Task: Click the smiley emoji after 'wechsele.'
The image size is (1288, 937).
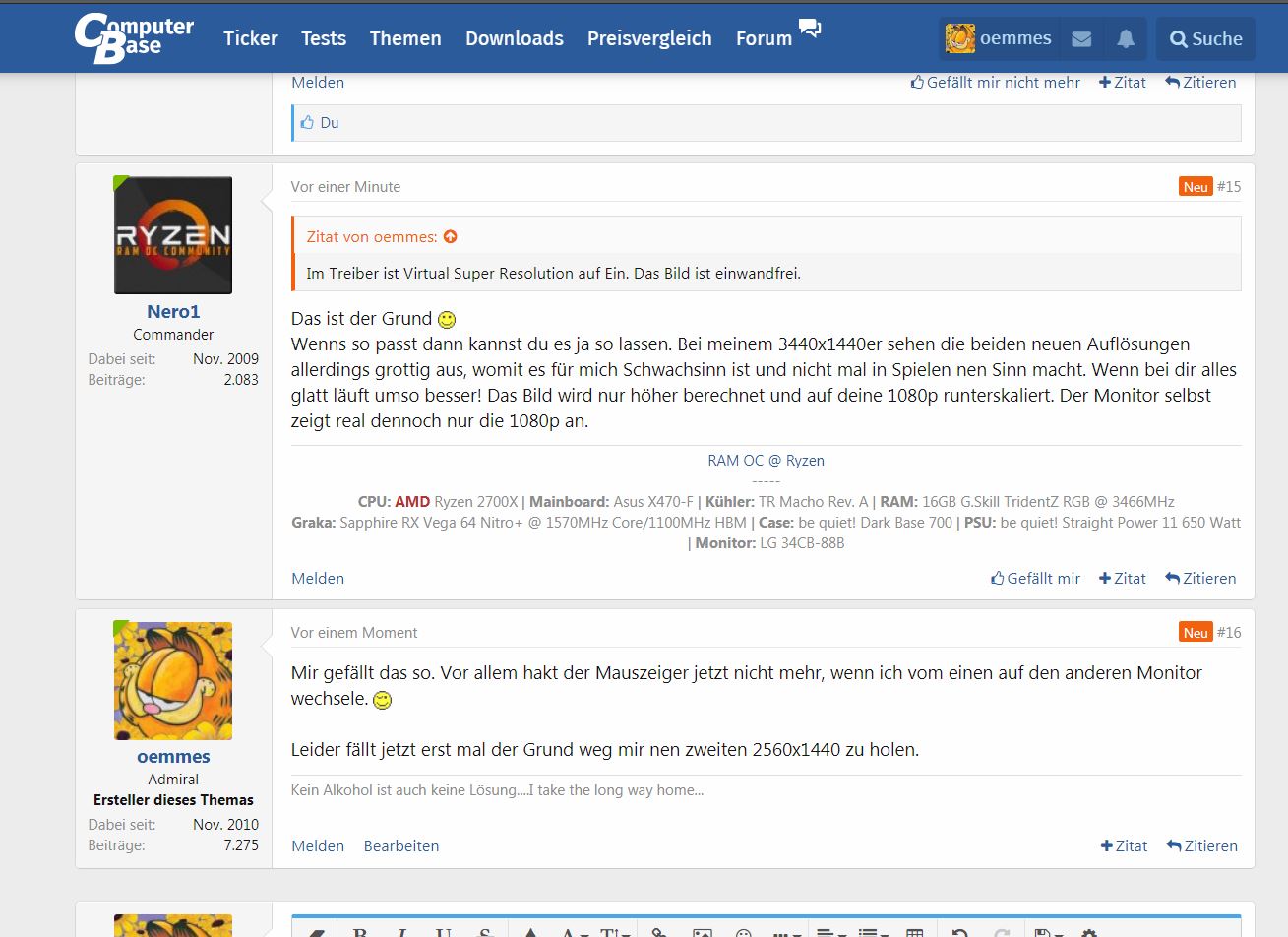Action: click(382, 700)
